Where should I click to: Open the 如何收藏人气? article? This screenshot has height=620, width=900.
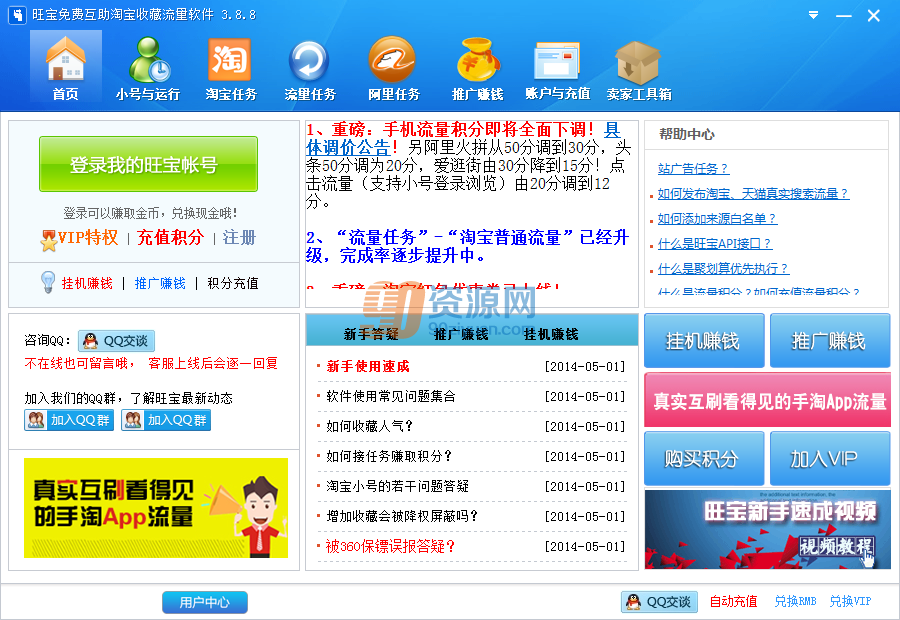pyautogui.click(x=370, y=426)
